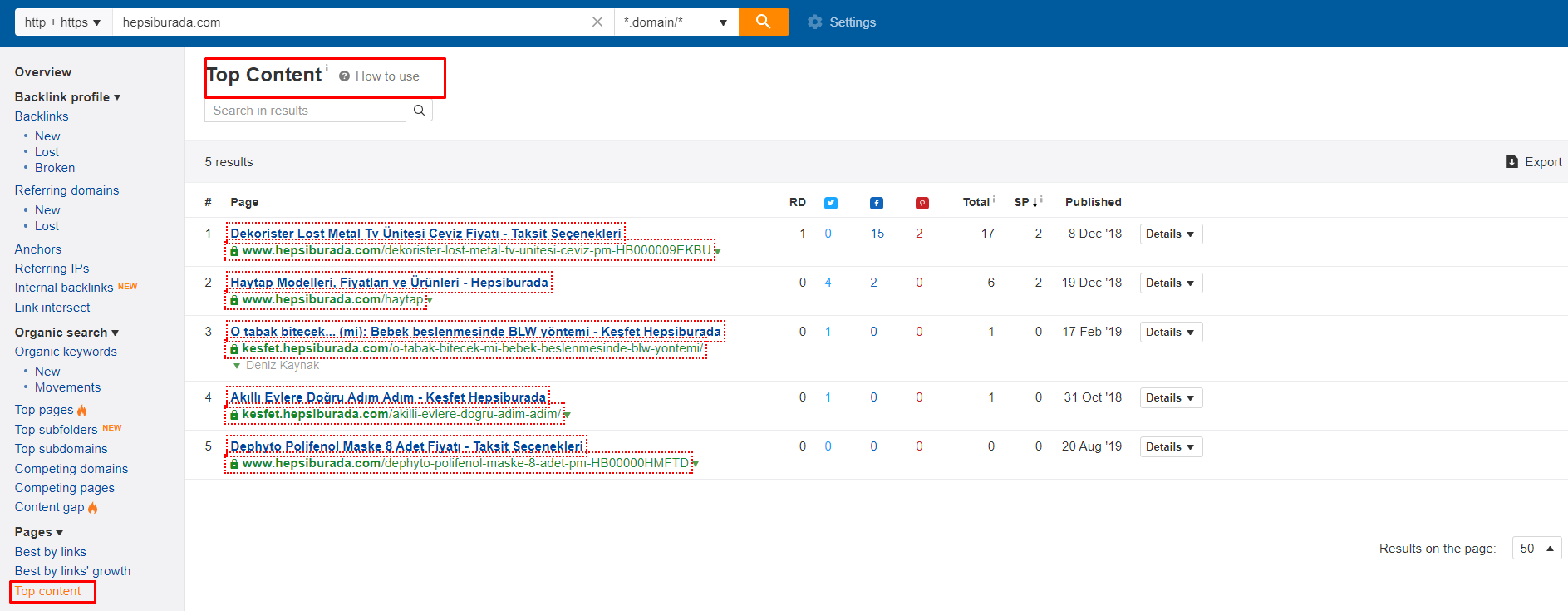Open Top content in sidebar
Viewport: 1568px width, 611px height.
coord(48,591)
